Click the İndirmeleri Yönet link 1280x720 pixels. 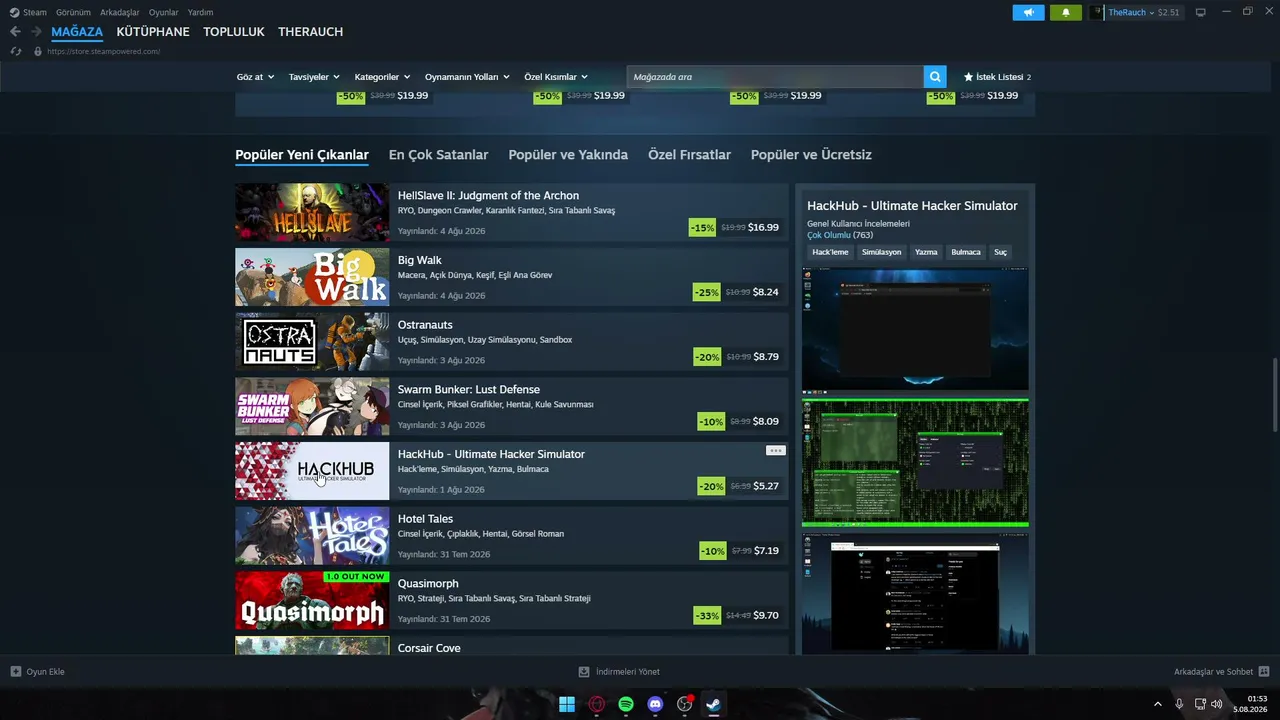627,672
